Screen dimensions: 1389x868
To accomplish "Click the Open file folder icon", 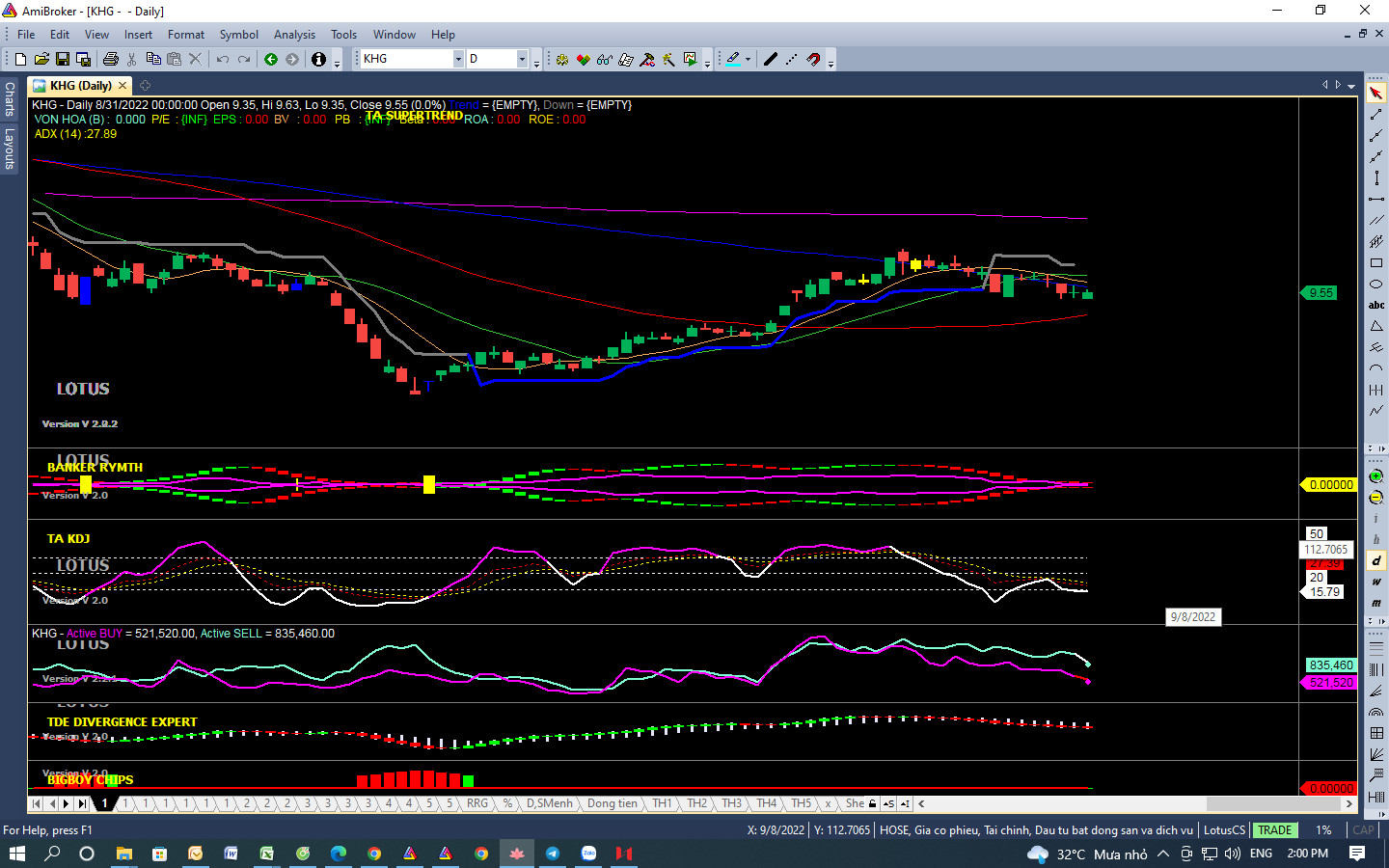I will (x=41, y=59).
